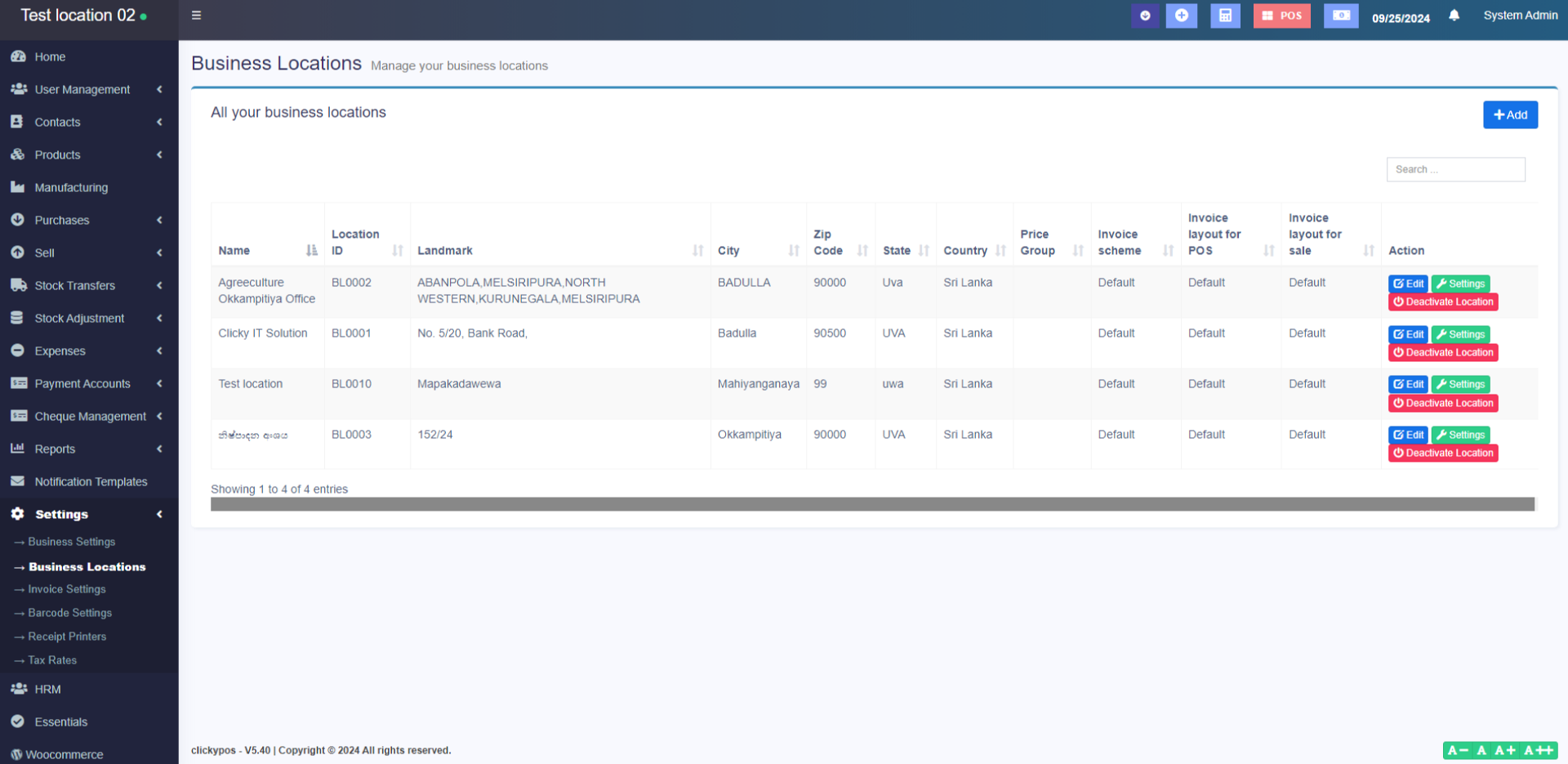Go to Tax Rates in Settings
The image size is (1568, 764).
point(52,660)
